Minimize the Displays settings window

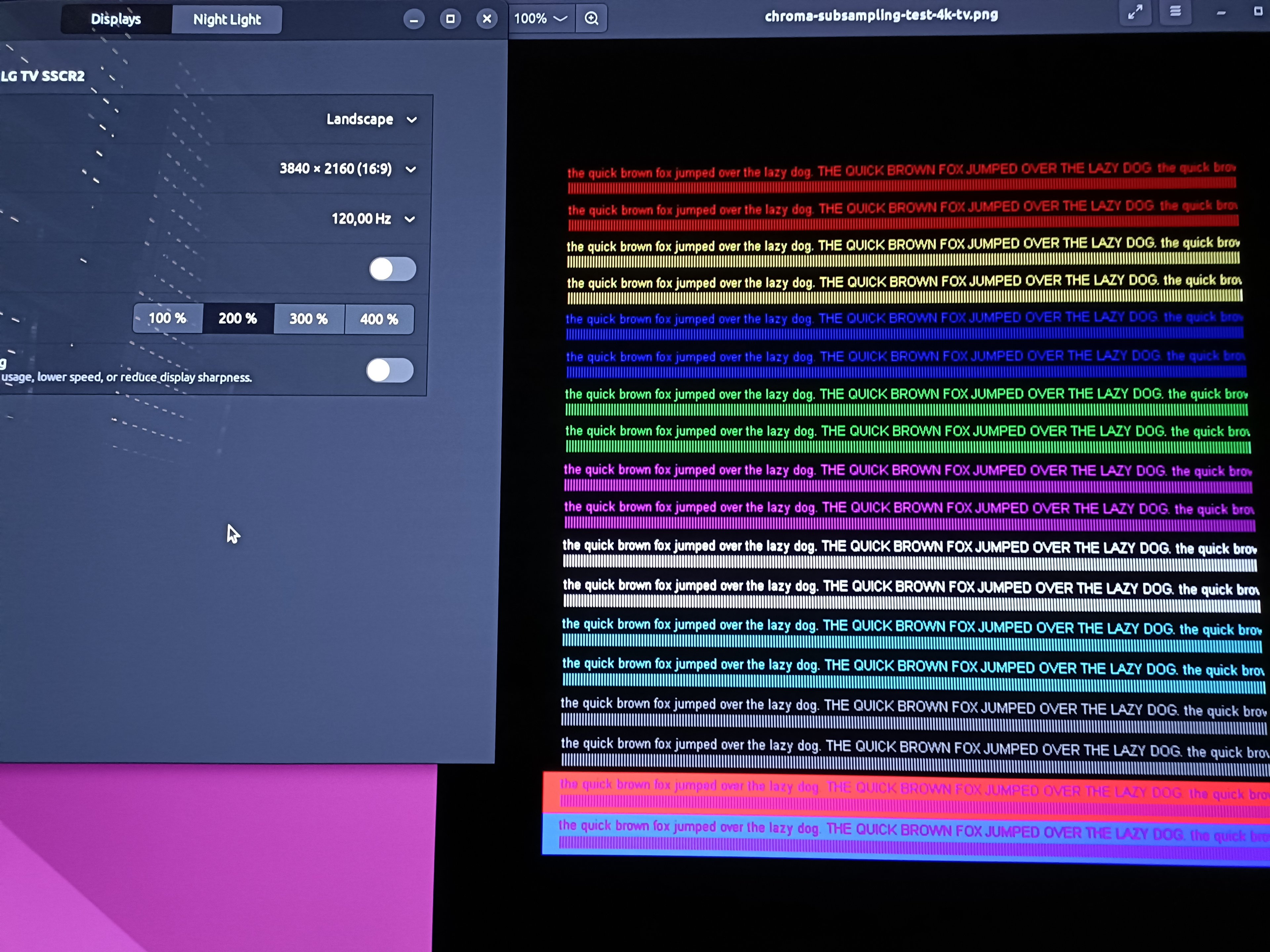(413, 20)
